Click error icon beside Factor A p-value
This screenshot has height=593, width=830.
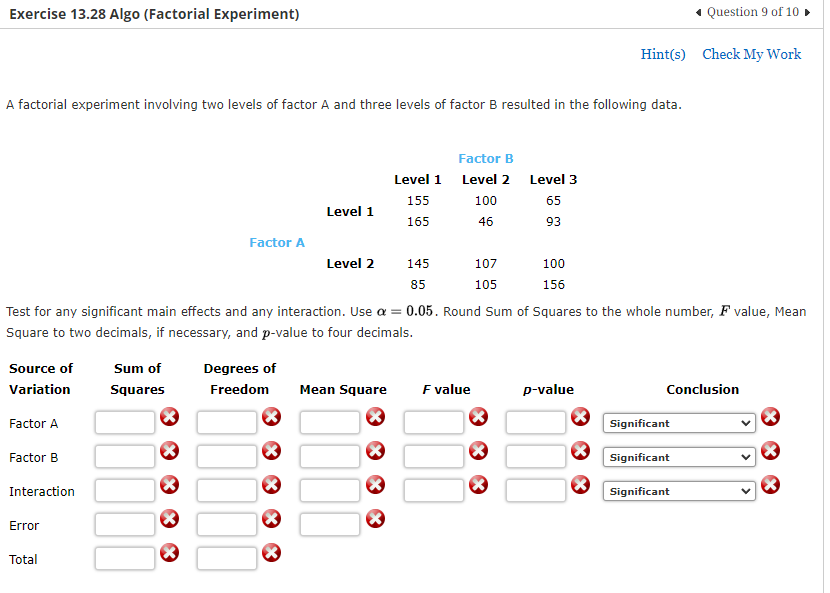click(581, 417)
